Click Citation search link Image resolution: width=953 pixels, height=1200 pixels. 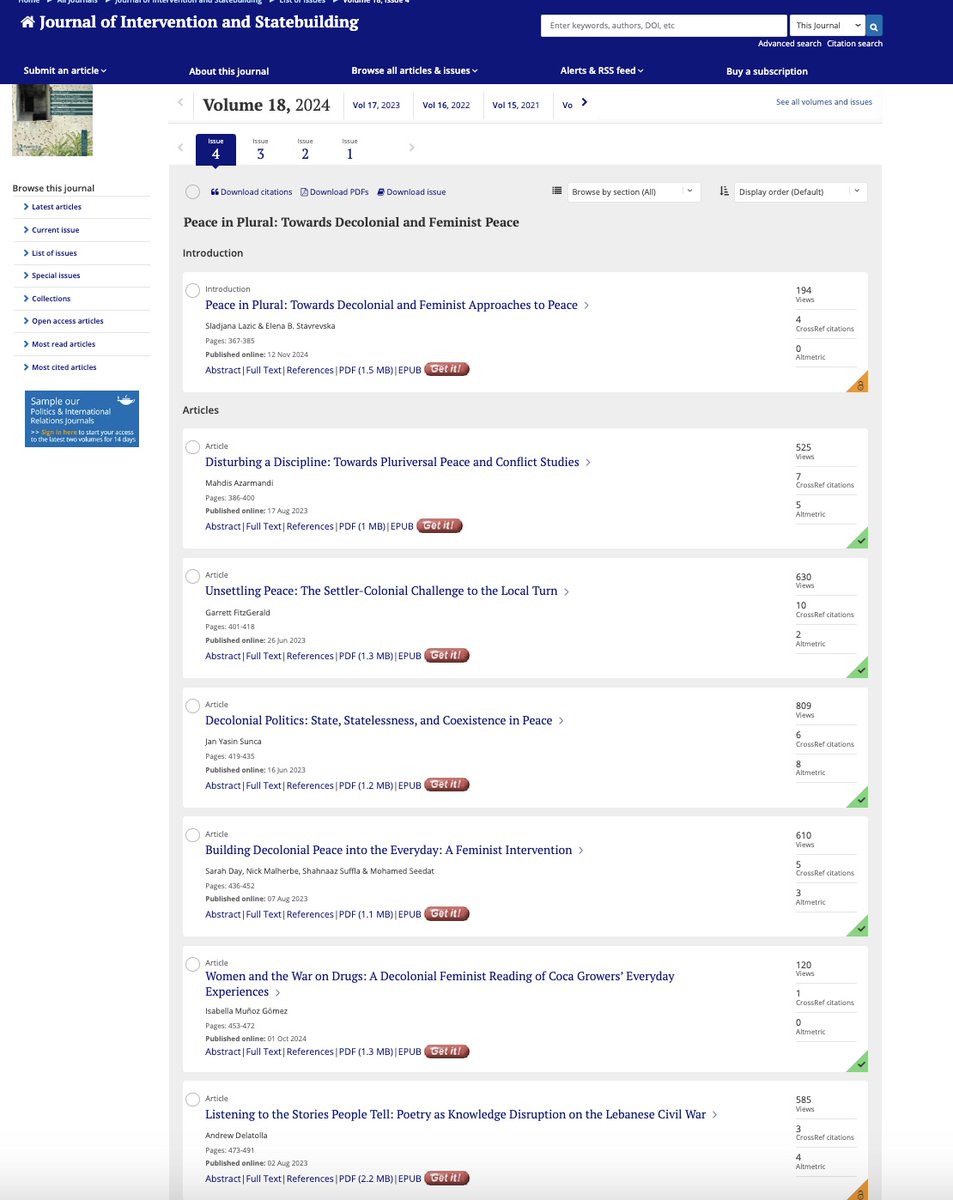[855, 44]
